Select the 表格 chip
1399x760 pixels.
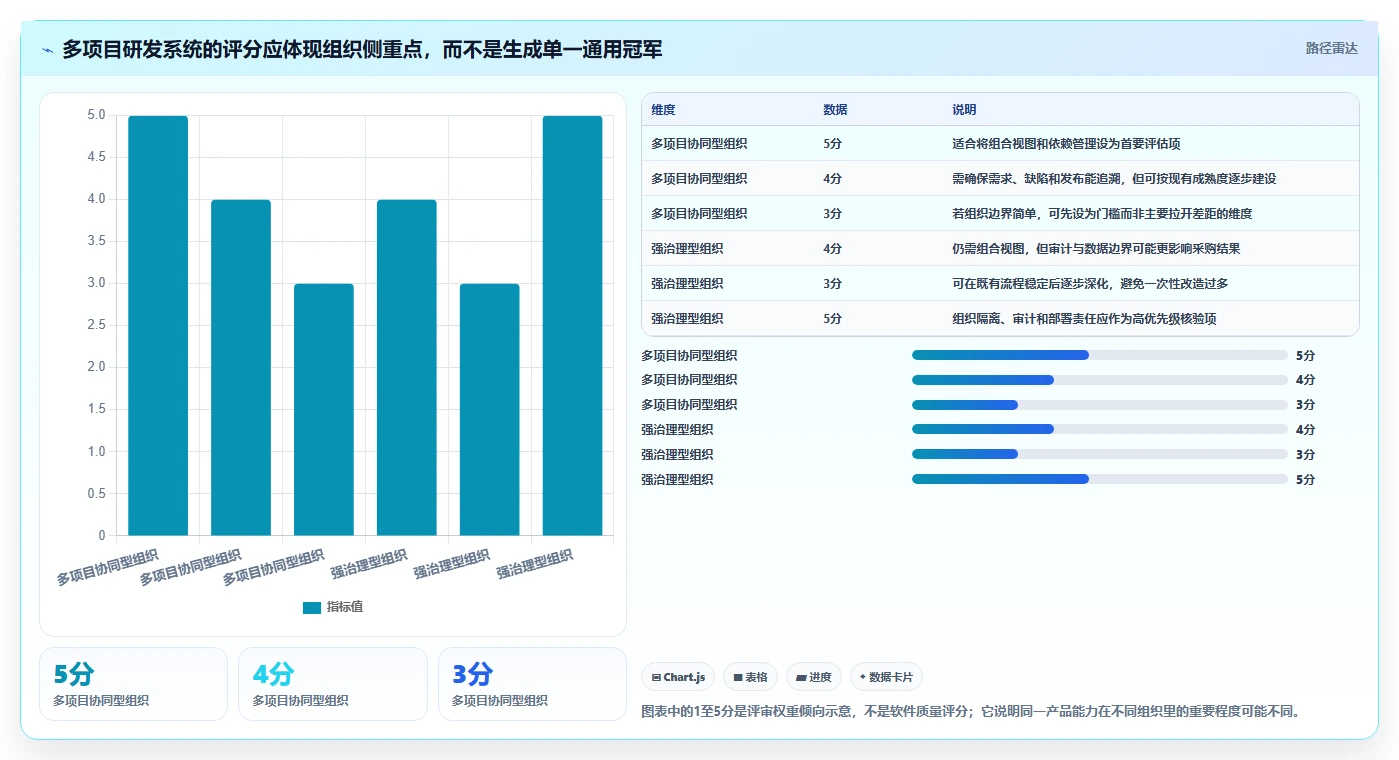pyautogui.click(x=750, y=677)
